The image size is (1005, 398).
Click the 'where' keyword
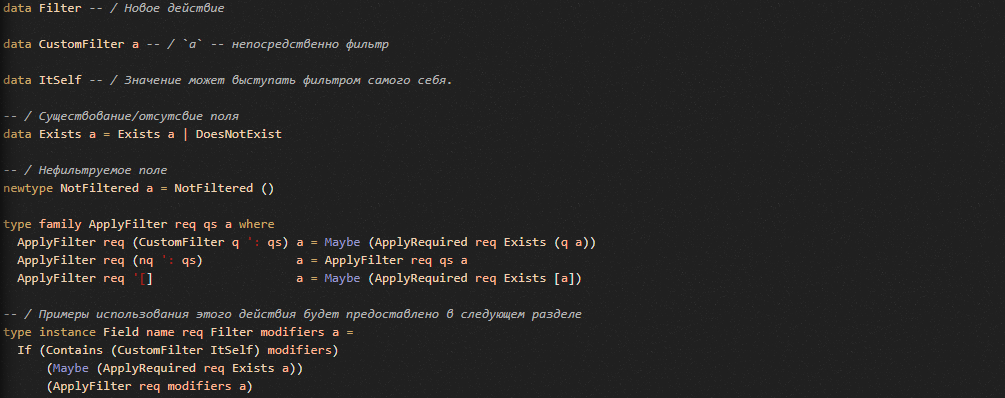pos(256,224)
